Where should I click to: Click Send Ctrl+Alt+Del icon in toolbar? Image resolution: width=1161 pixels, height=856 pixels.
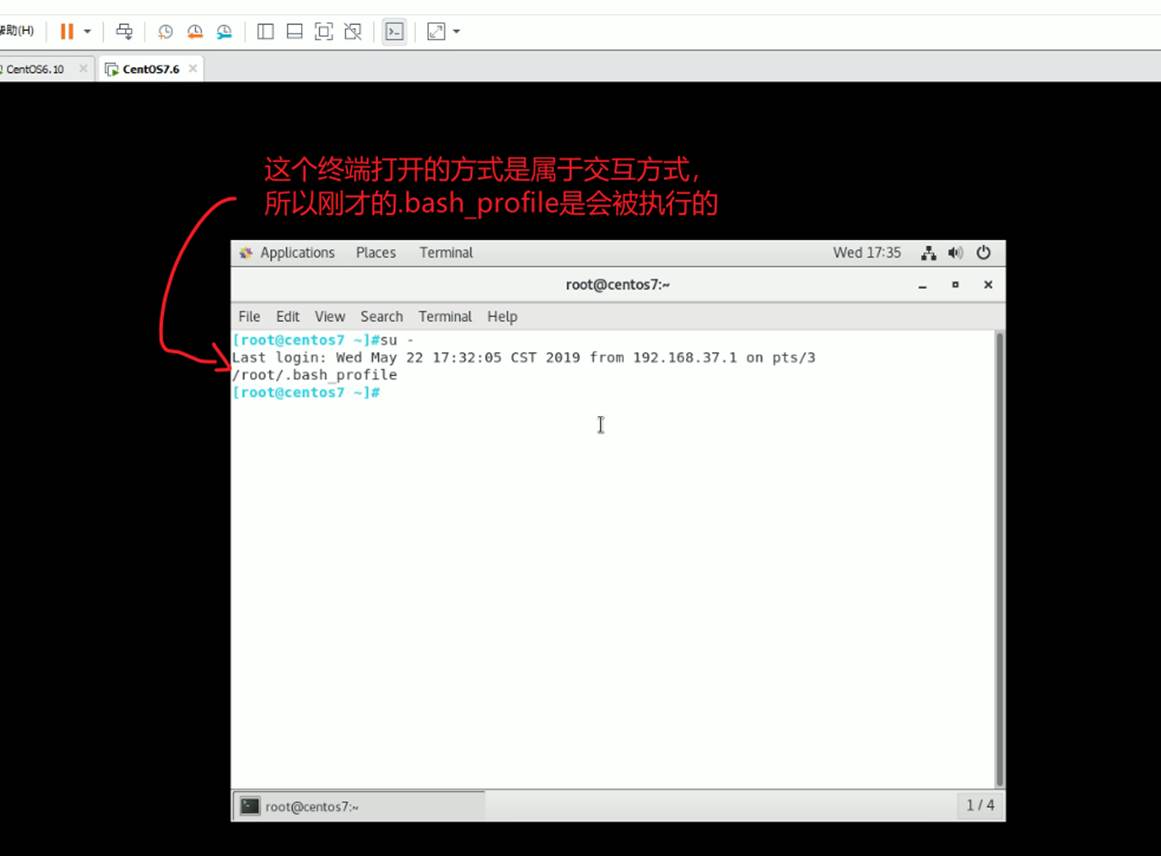[x=124, y=32]
